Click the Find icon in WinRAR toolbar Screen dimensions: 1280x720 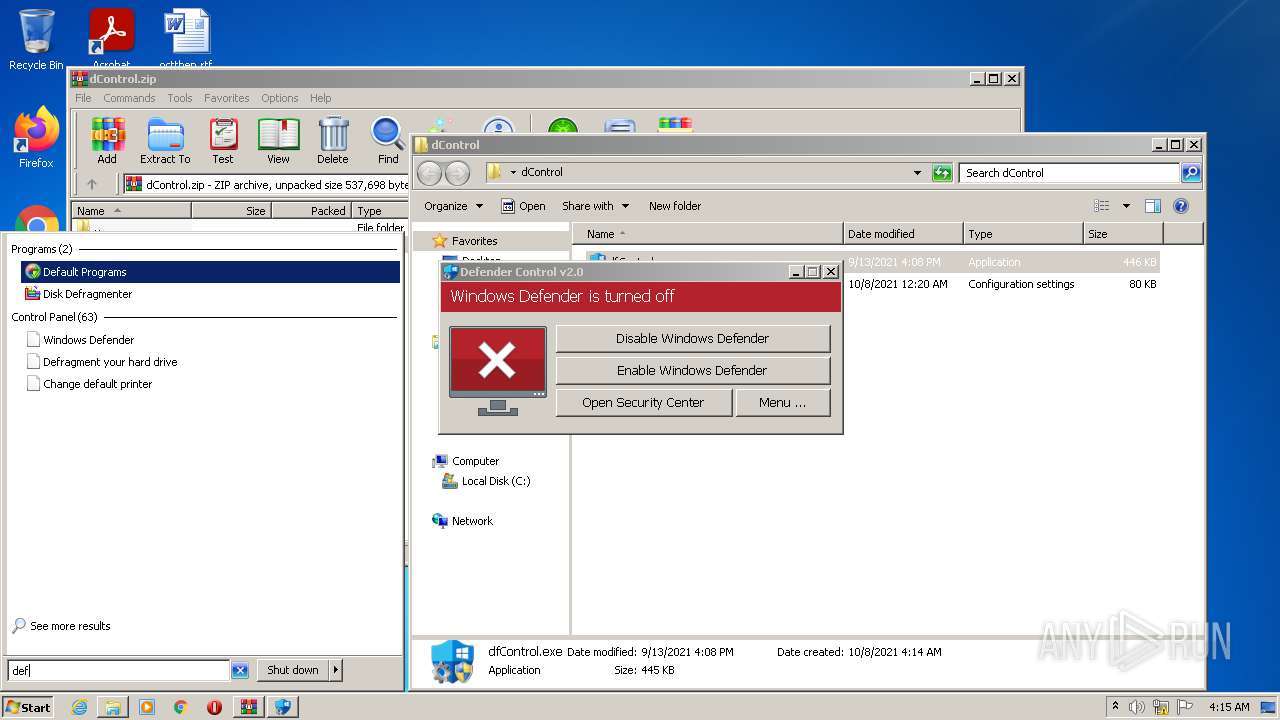[x=388, y=140]
